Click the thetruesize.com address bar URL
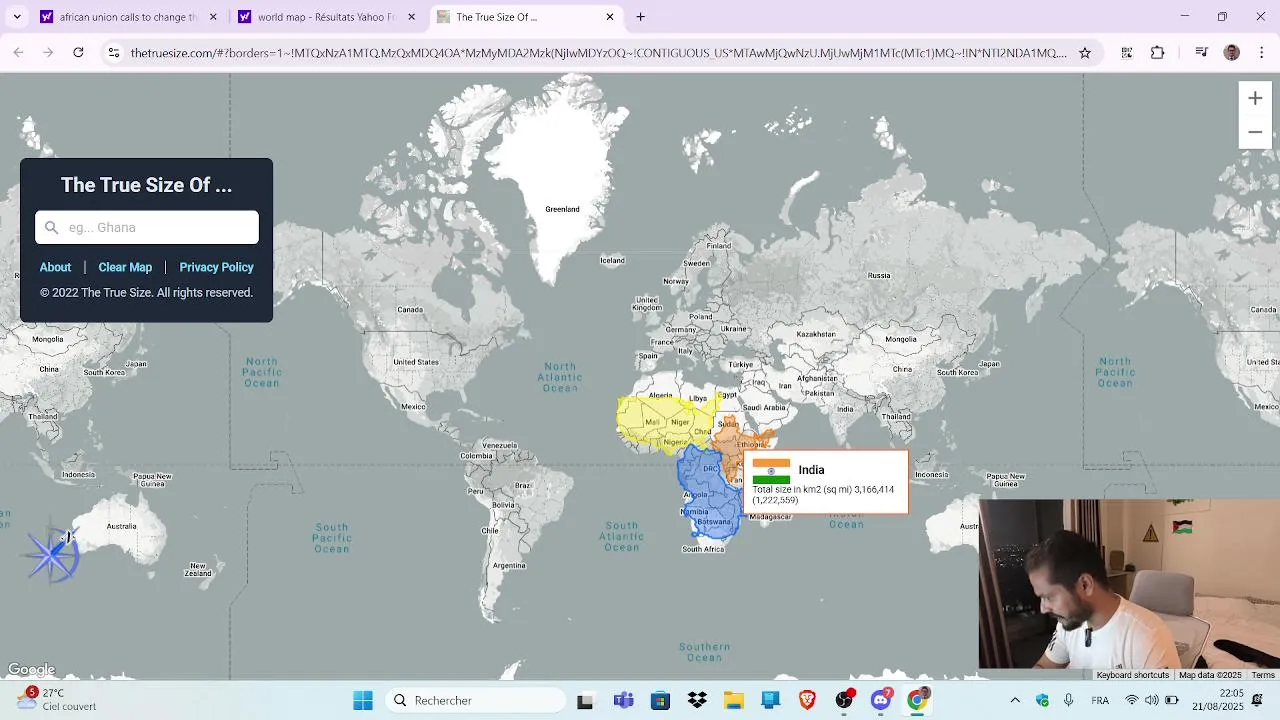The height and width of the screenshot is (720, 1280). [598, 53]
